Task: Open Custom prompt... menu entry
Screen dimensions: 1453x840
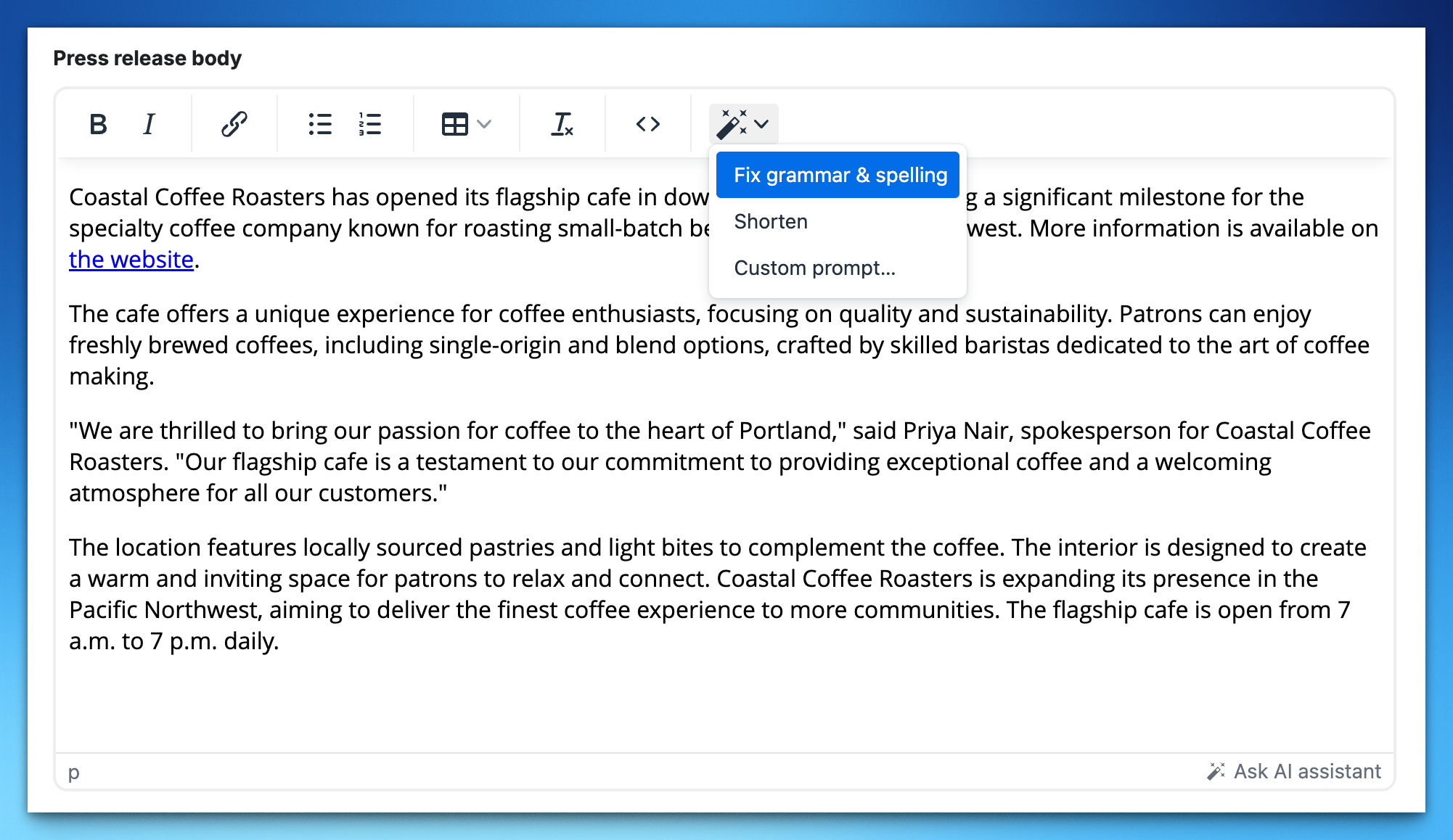Action: pyautogui.click(x=838, y=268)
